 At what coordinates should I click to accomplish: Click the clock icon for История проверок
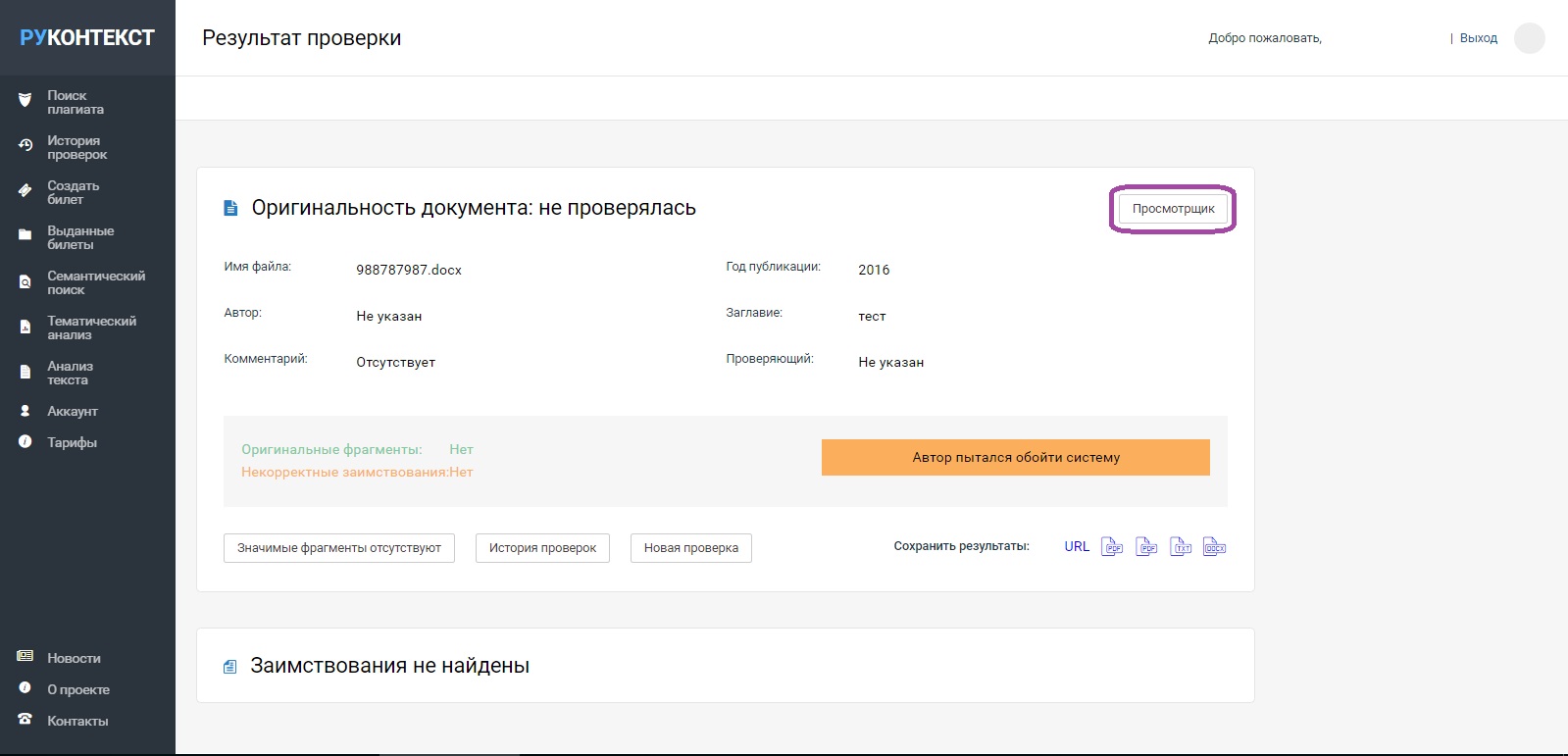pos(25,145)
